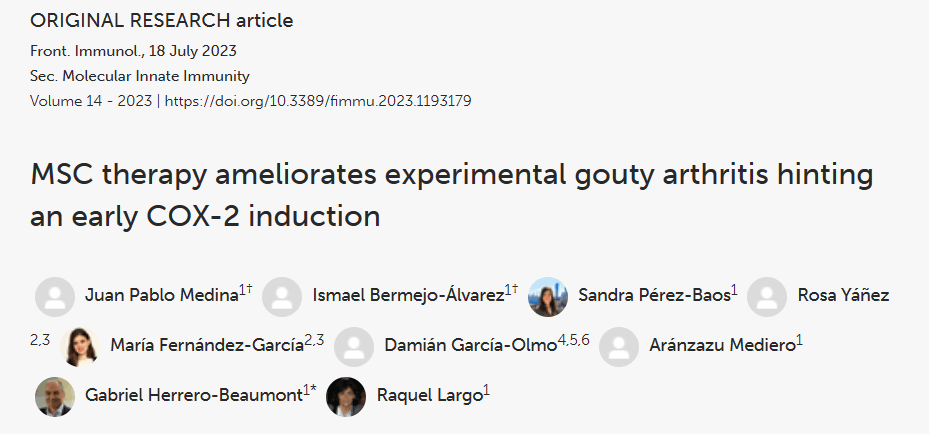The image size is (929, 434).
Task: Click Ismael Bermejo-Álvarez's avatar placeholder icon
Action: (282, 296)
